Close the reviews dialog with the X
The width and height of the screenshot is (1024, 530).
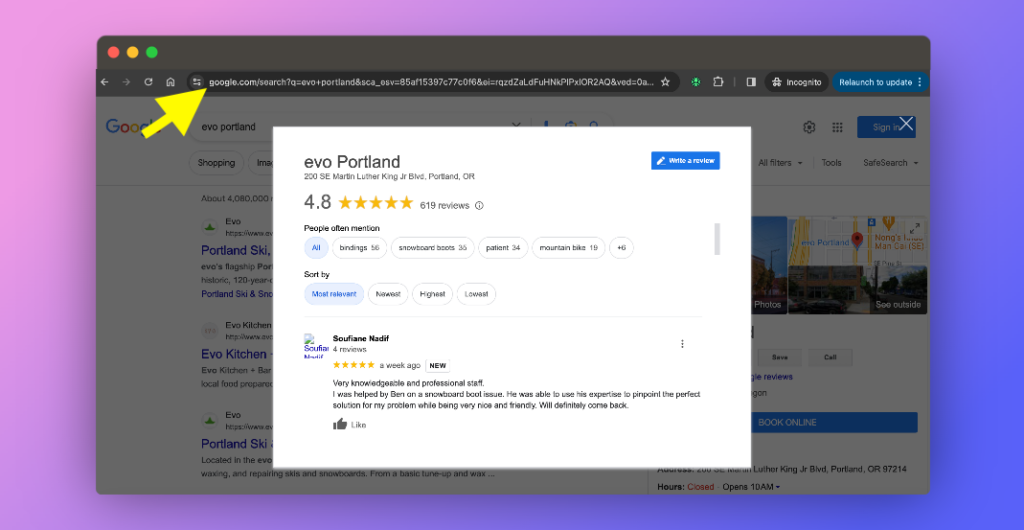click(906, 123)
